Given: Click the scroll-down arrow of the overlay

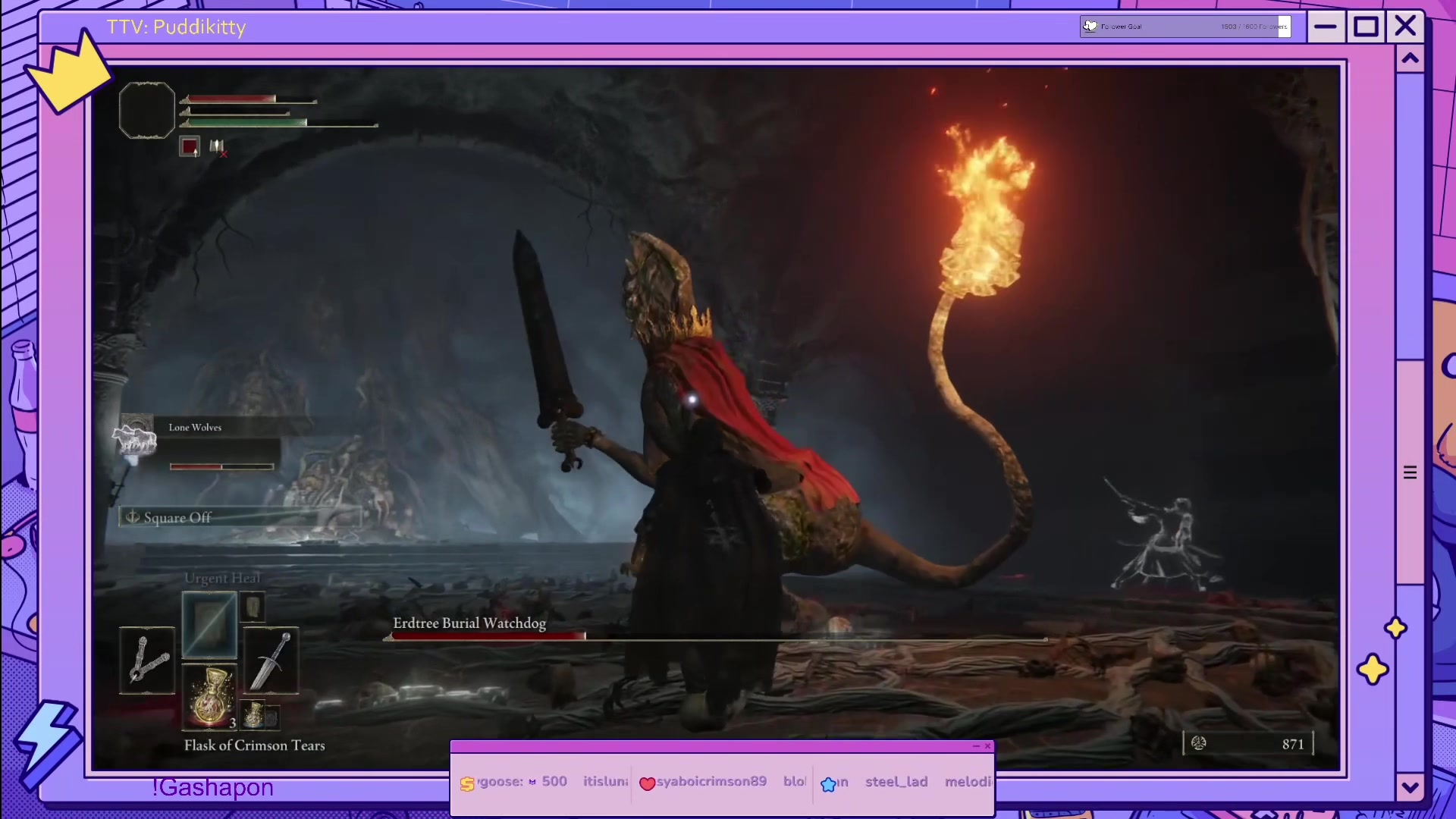Looking at the screenshot, I should tap(1410, 787).
